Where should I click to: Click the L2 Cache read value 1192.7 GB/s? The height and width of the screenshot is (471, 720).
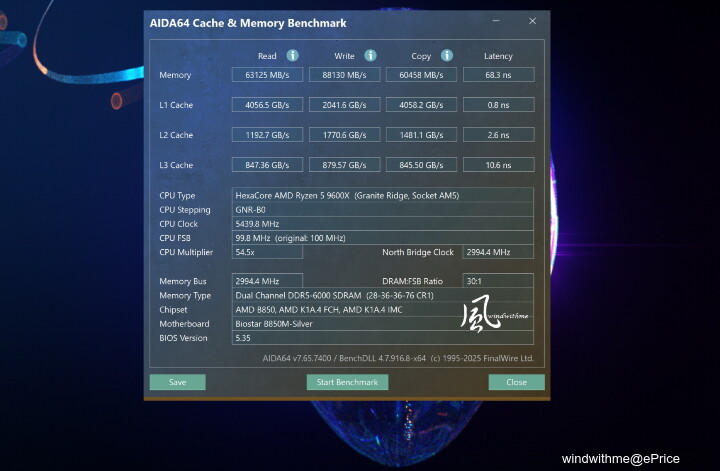click(267, 135)
